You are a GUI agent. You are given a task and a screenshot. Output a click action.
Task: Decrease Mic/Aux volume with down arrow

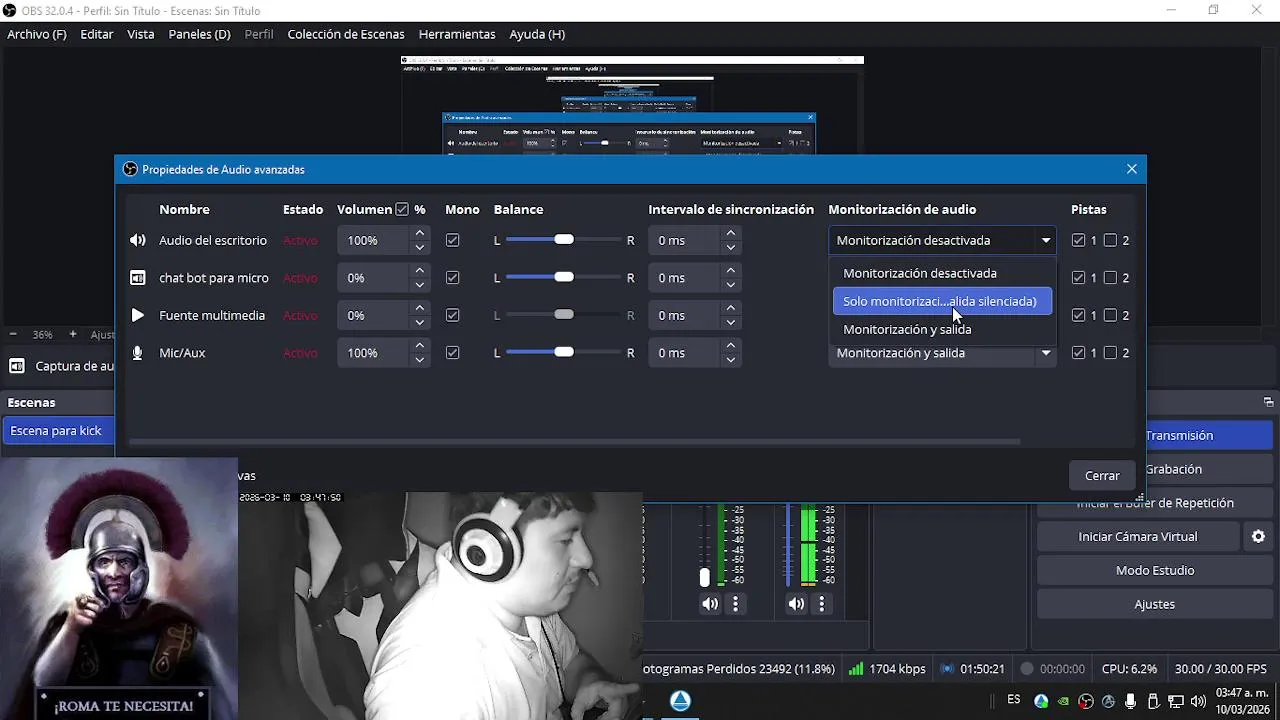coord(420,360)
